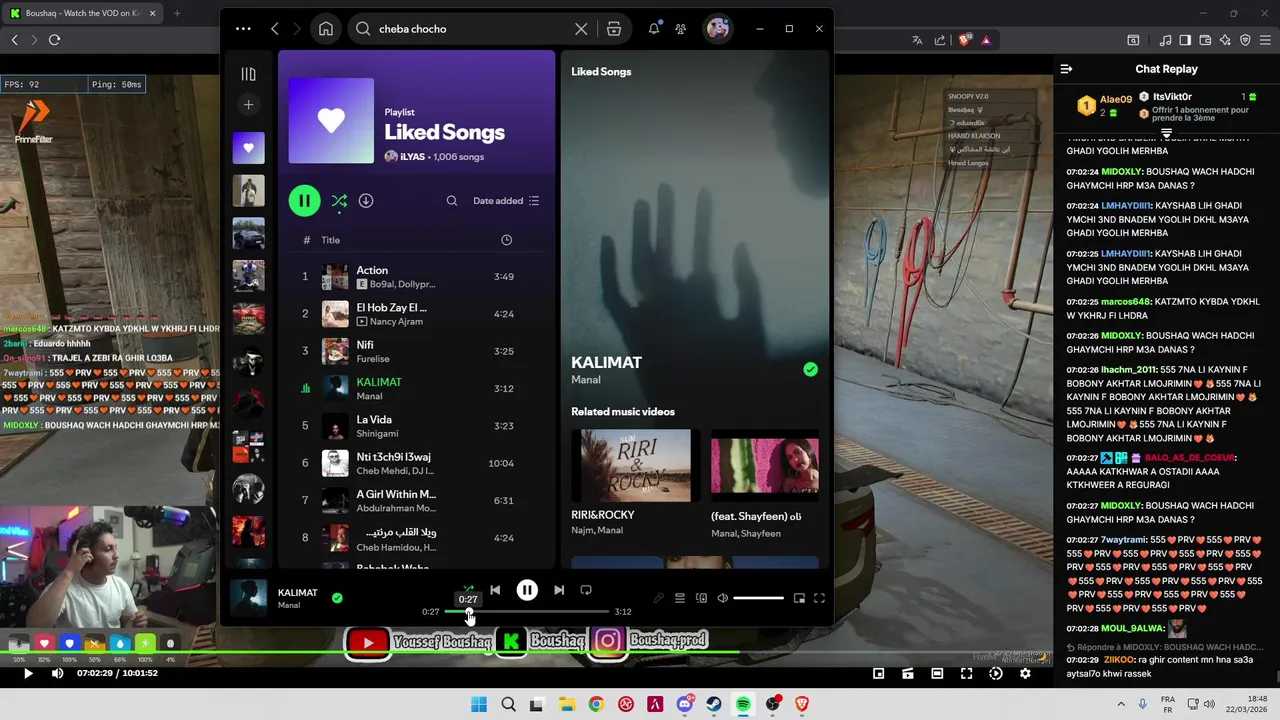The width and height of the screenshot is (1280, 720).
Task: Toggle liked checkmark for KALIMAT in panel
Action: [x=810, y=369]
